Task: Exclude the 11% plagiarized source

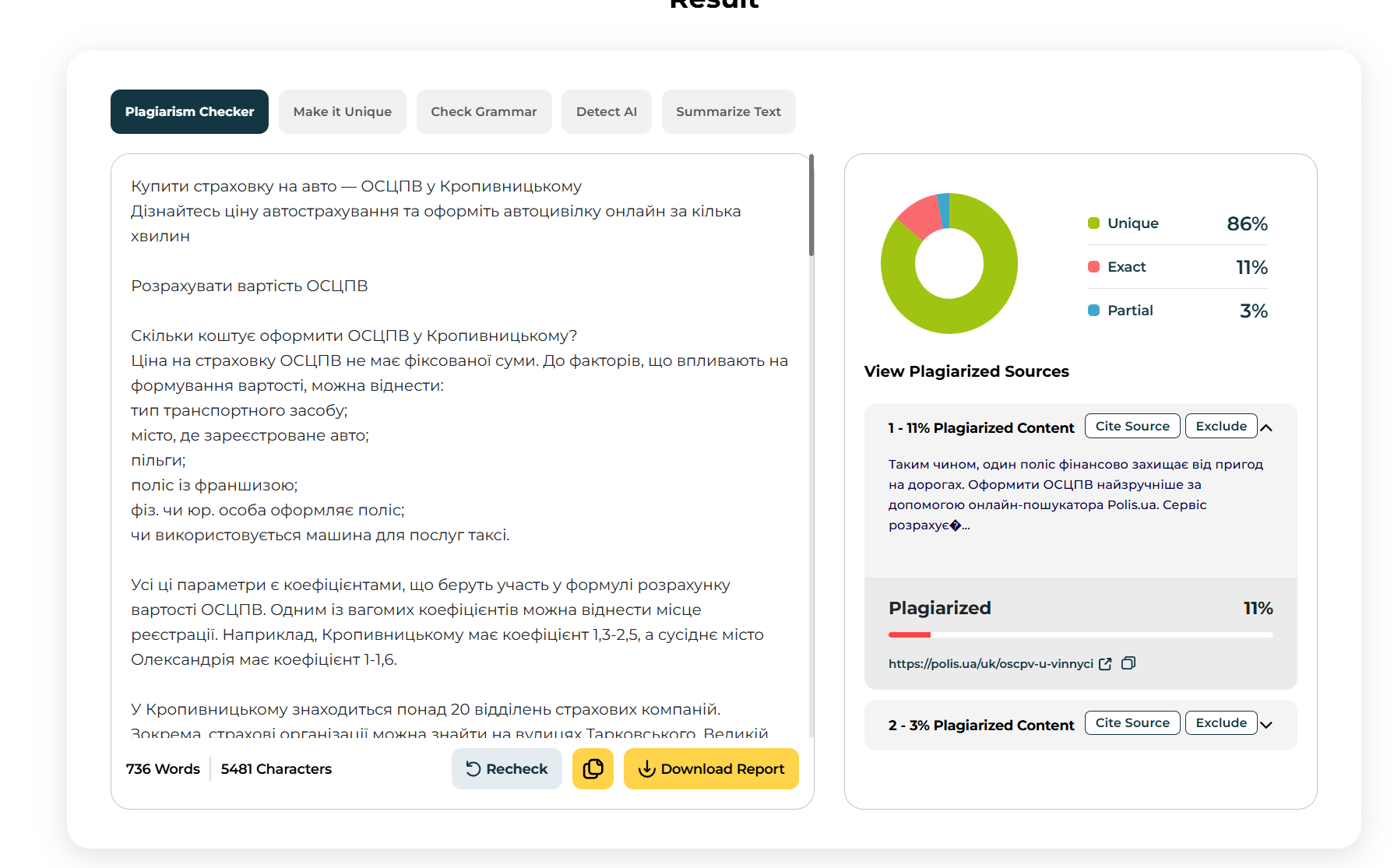Action: 1221,426
